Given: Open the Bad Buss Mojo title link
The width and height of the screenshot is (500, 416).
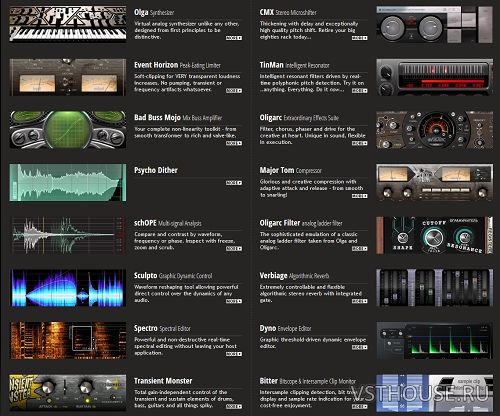Looking at the screenshot, I should pos(178,118).
